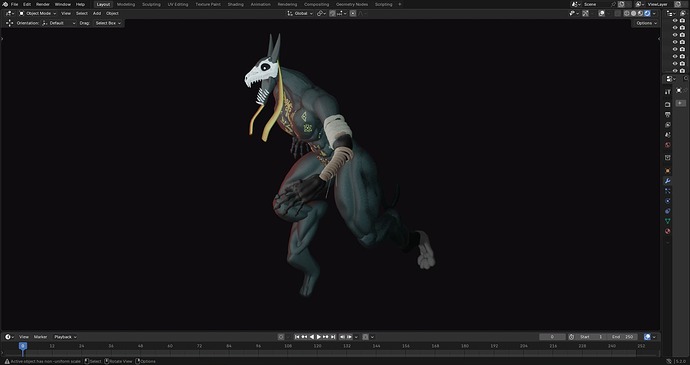Click the current frame number field
The width and height of the screenshot is (690, 365).
tap(552, 337)
